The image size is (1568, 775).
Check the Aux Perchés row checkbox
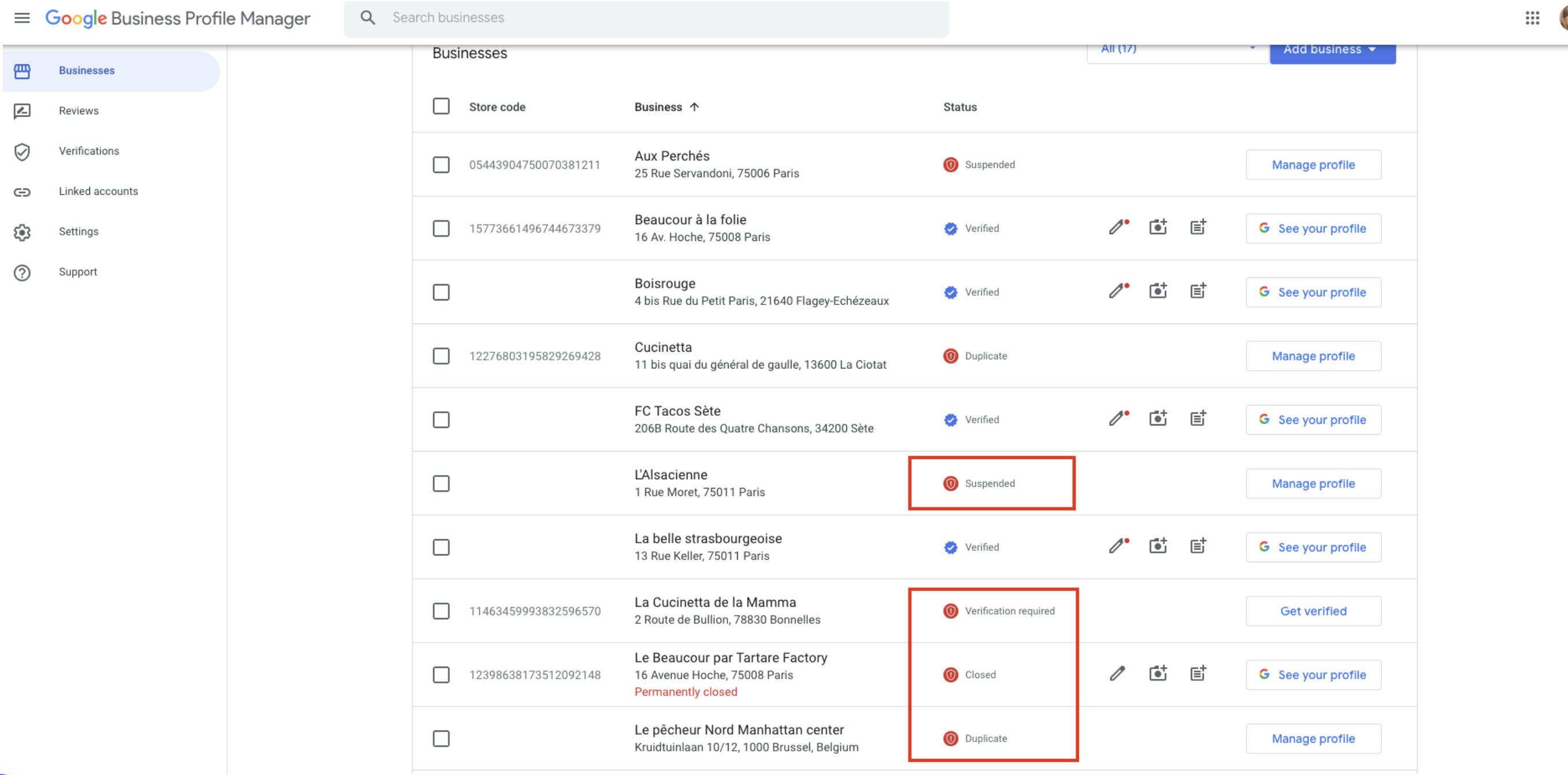click(x=440, y=164)
